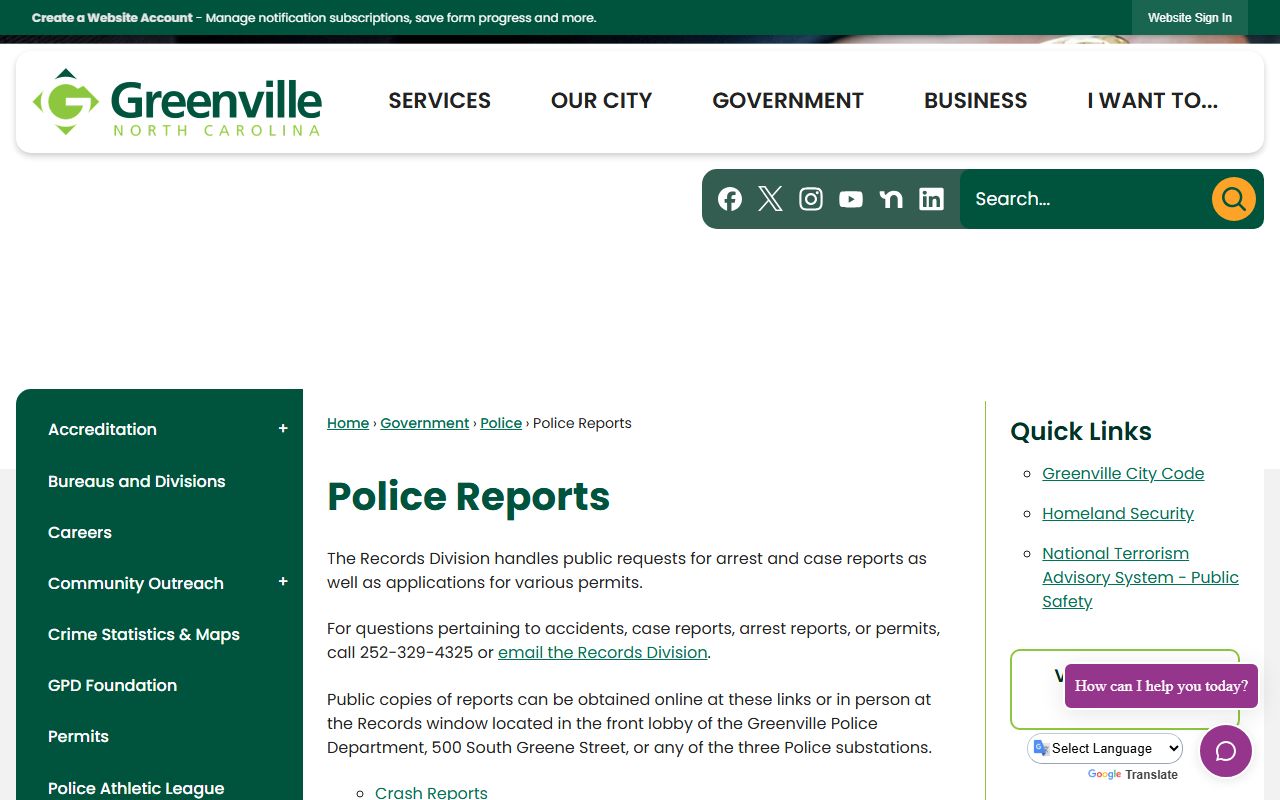
Task: Click the Website Sign In button
Action: (x=1190, y=18)
